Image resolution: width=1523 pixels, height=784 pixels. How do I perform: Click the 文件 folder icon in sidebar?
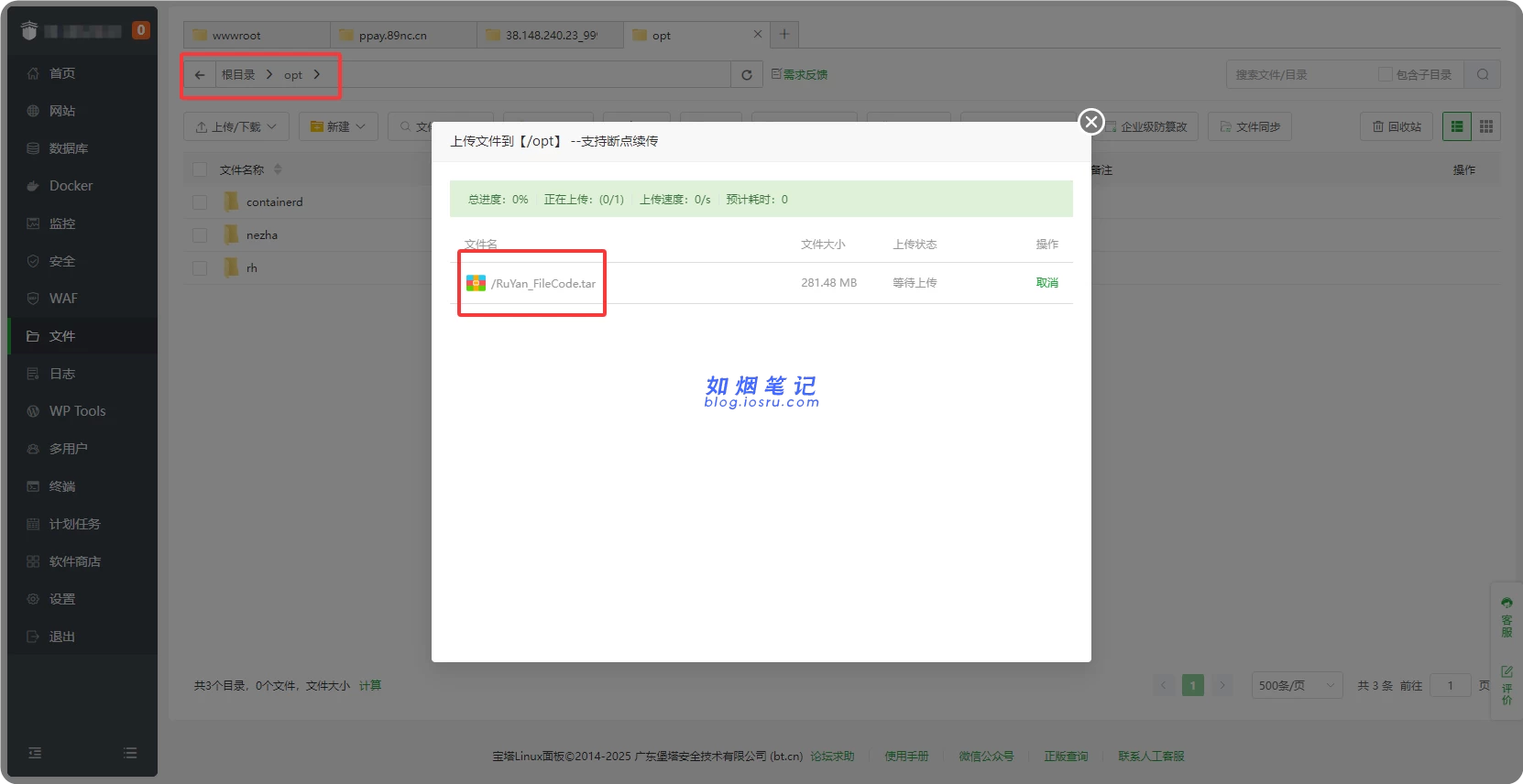click(33, 336)
